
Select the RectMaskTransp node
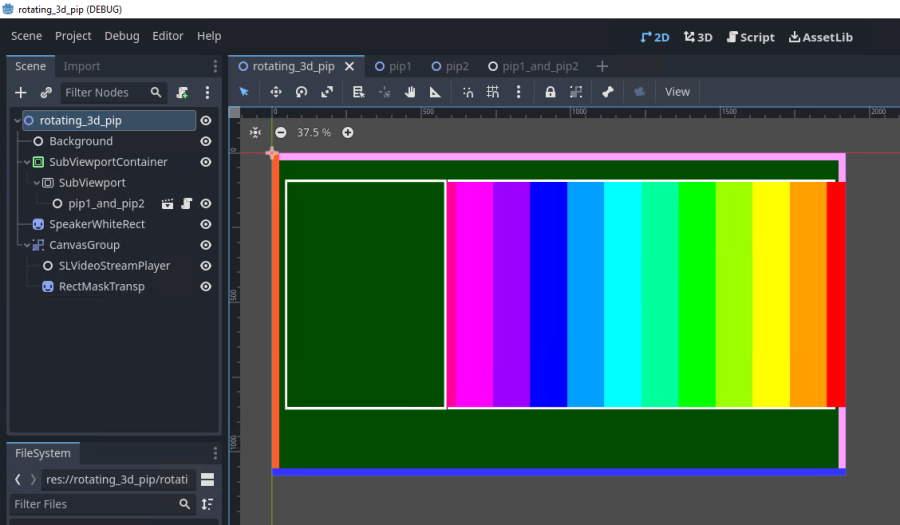coord(102,286)
